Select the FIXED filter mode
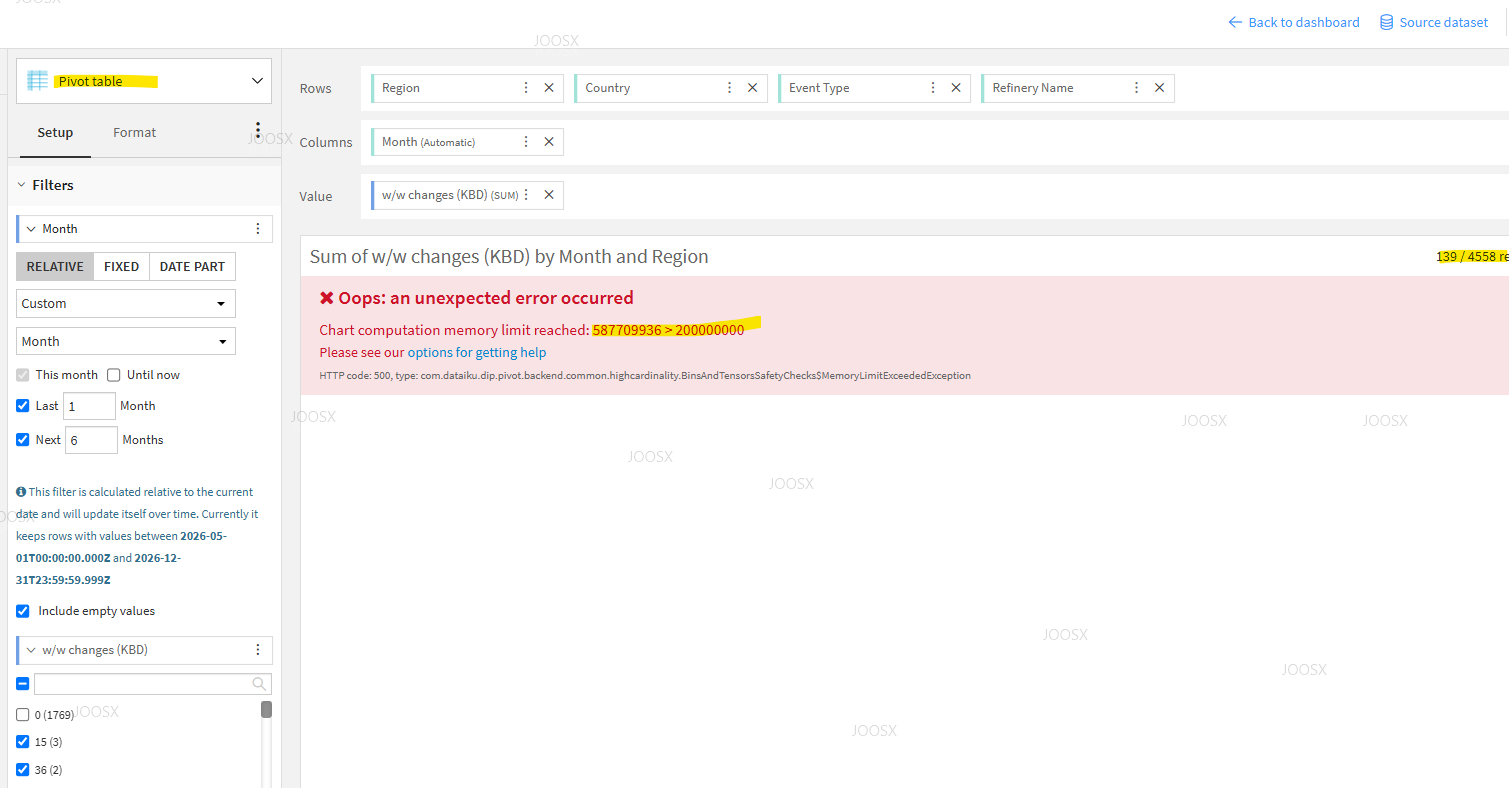 tap(122, 267)
